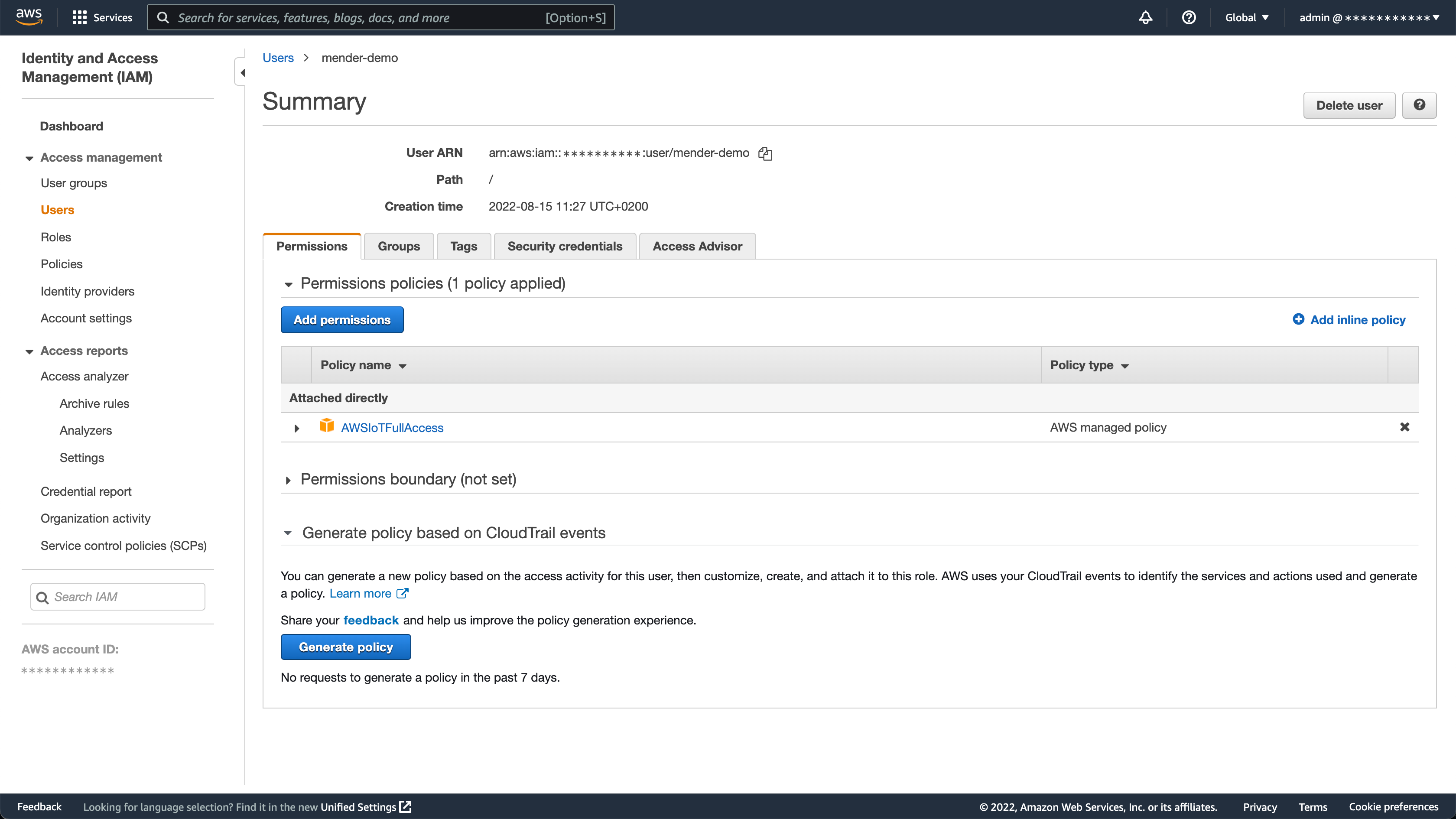Expand the Permissions boundary section
The height and width of the screenshot is (819, 1456).
click(288, 481)
